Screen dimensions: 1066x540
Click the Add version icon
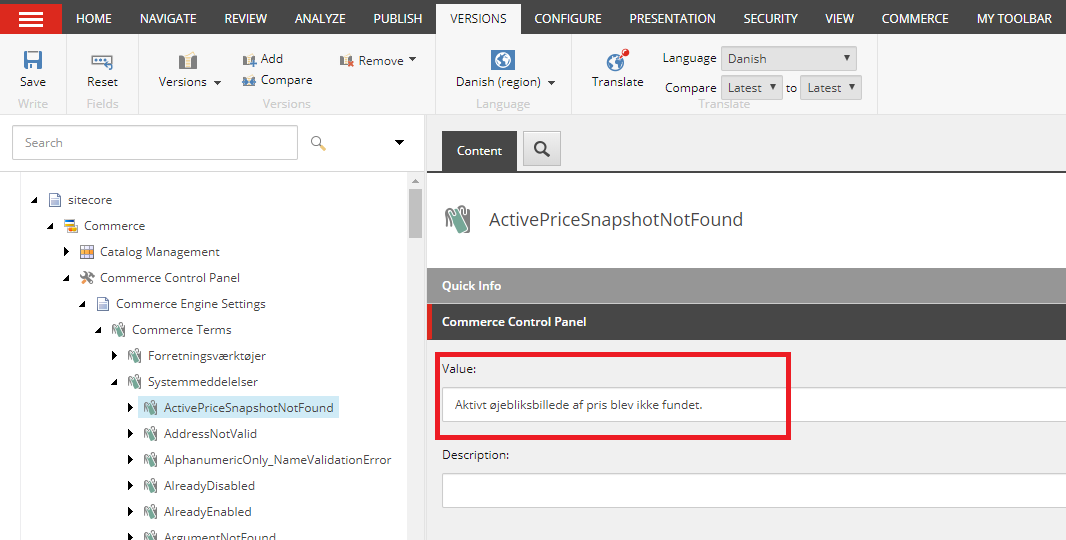[x=250, y=60]
